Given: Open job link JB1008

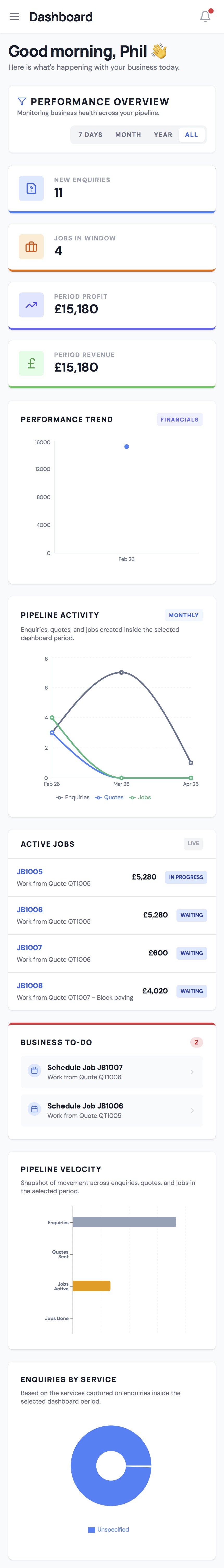Looking at the screenshot, I should pos(30,985).
